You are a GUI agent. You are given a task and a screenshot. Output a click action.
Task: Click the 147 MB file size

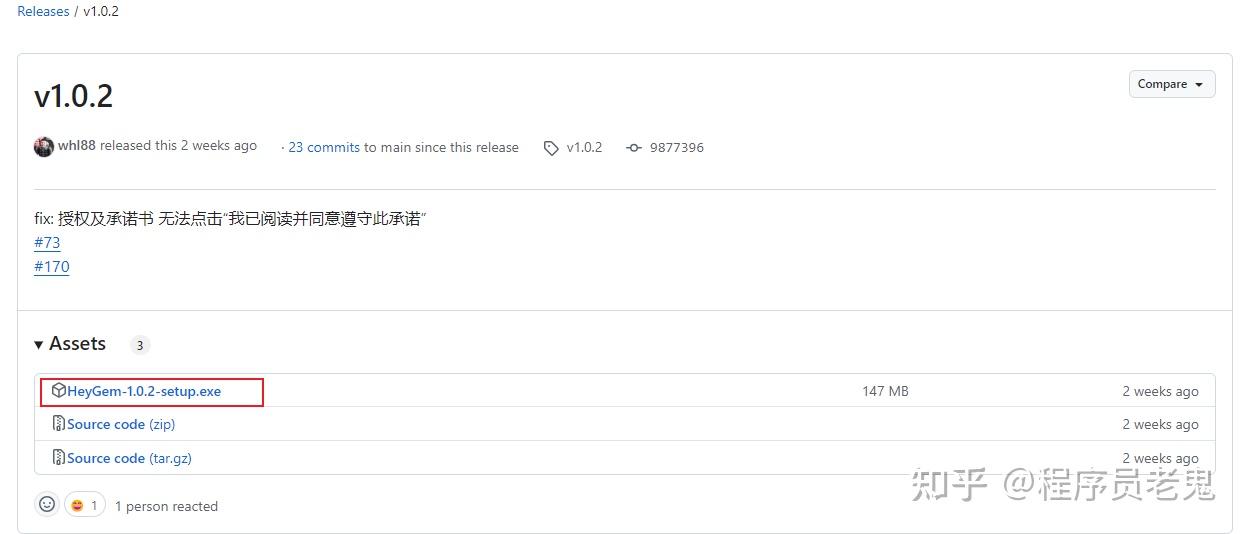pos(885,391)
